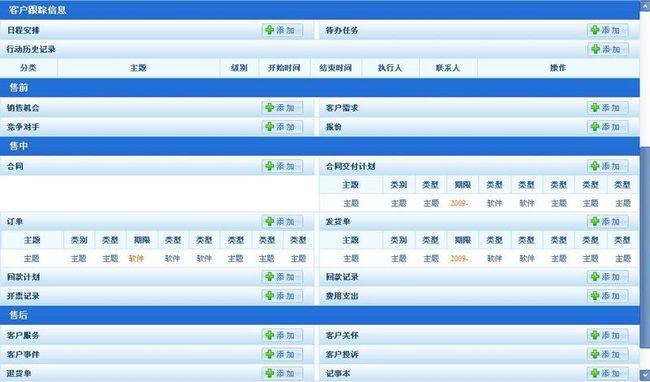
Task: Click the green plus icon for 回款记录
Action: tap(595, 277)
